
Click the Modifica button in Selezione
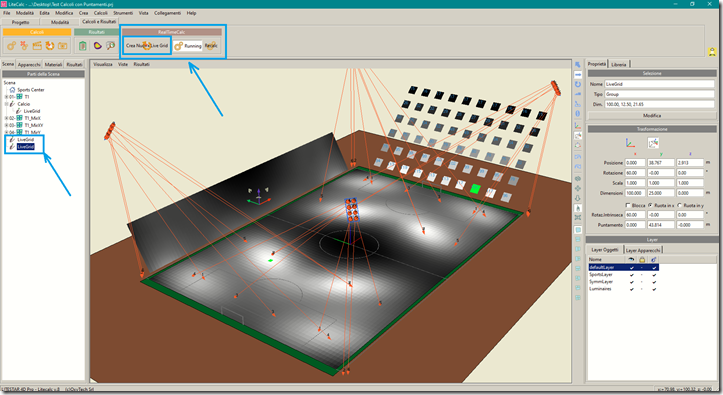pyautogui.click(x=652, y=116)
